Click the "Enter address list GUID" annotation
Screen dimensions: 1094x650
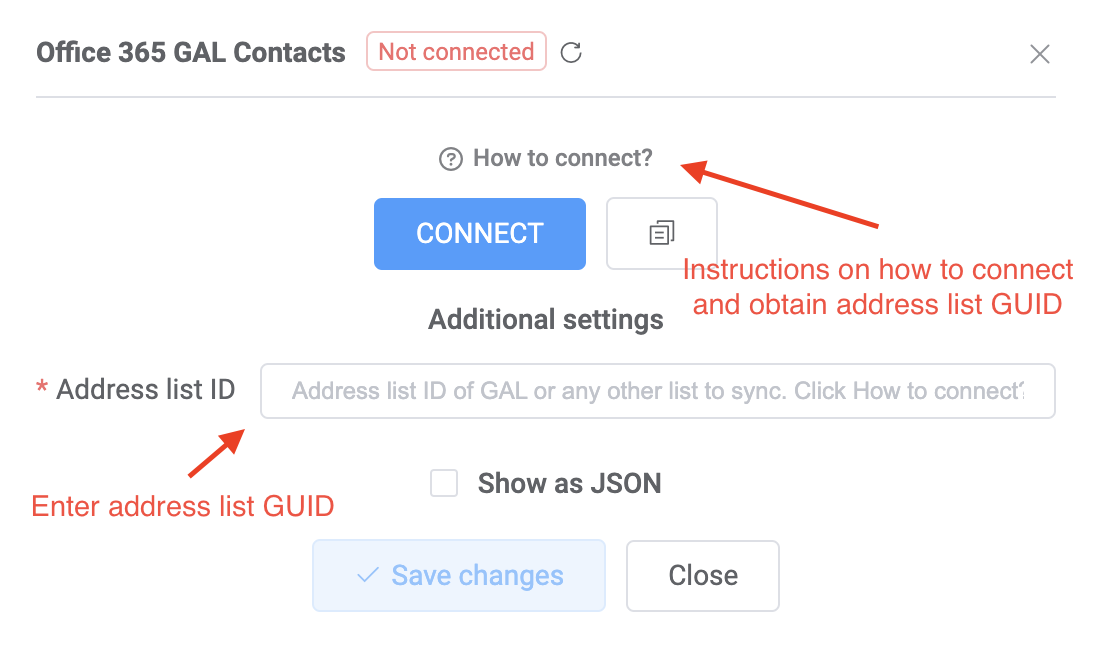pyautogui.click(x=182, y=506)
